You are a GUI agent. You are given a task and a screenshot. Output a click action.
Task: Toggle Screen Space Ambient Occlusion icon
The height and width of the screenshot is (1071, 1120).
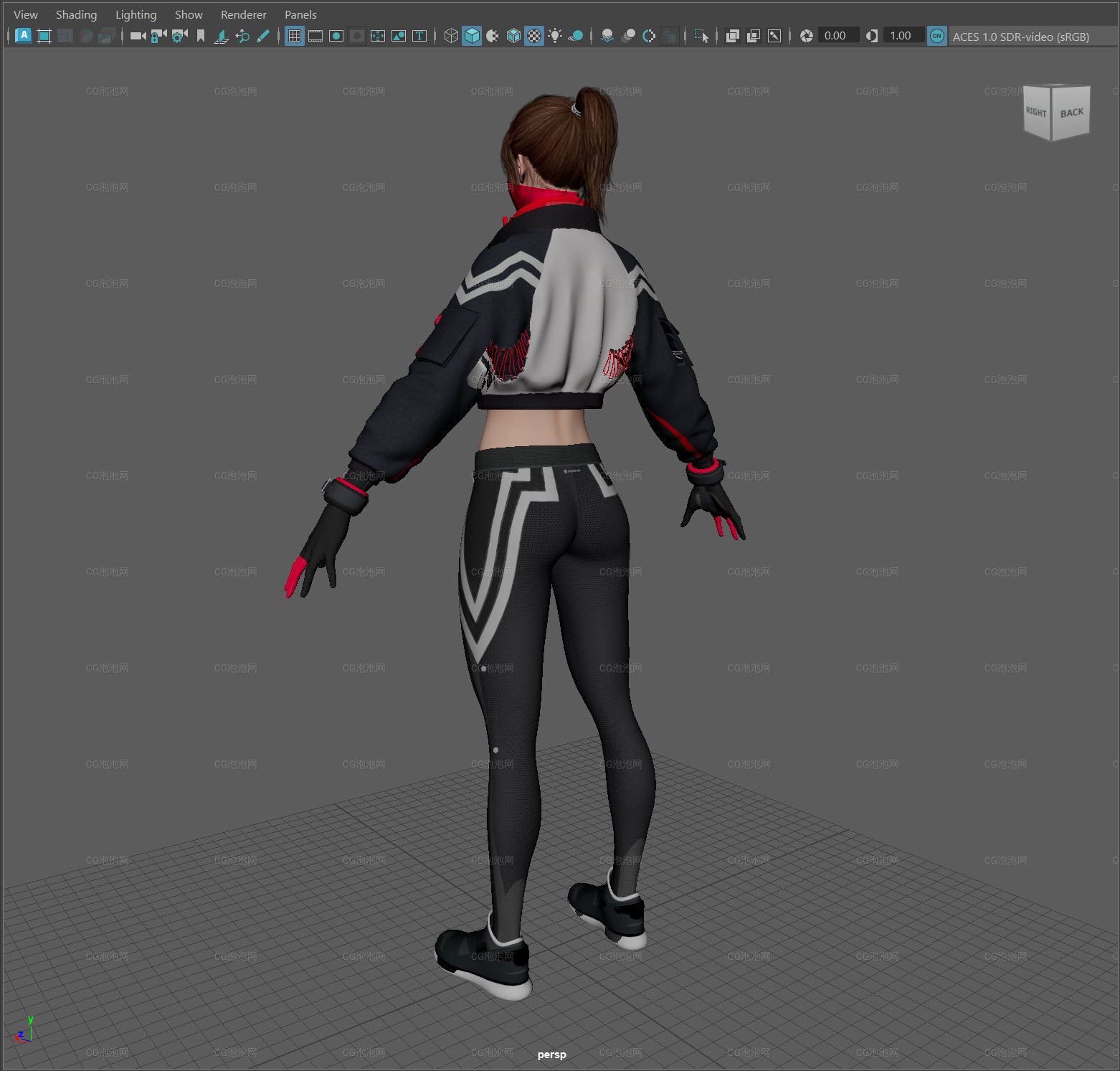[x=607, y=35]
